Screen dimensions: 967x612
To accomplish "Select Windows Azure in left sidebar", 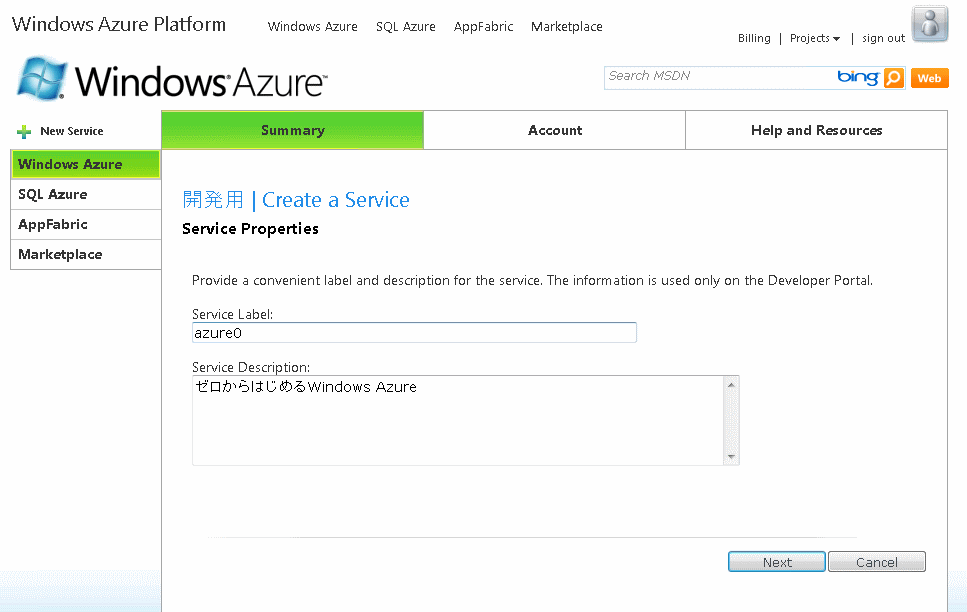I will coord(86,164).
